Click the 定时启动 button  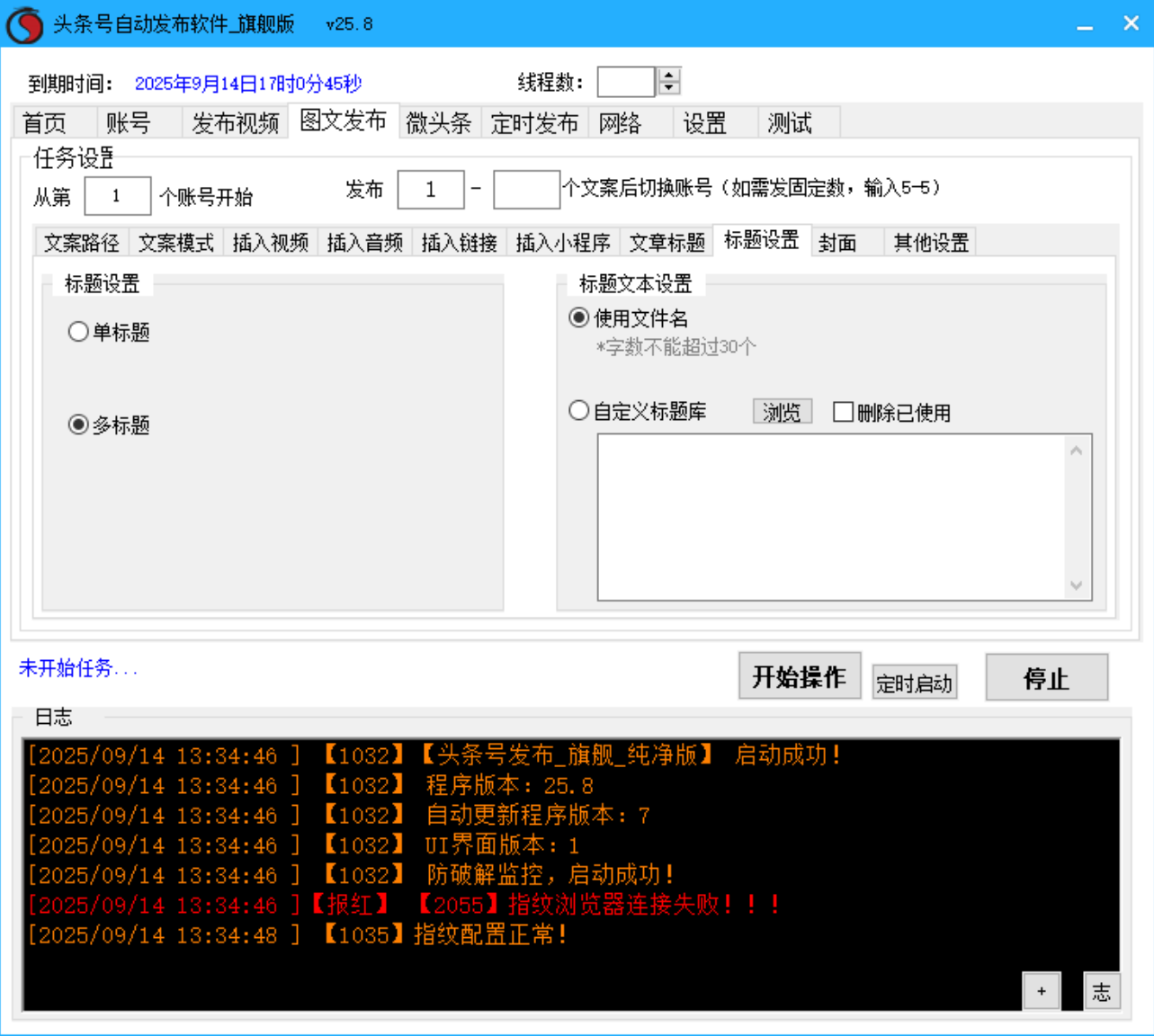click(914, 682)
